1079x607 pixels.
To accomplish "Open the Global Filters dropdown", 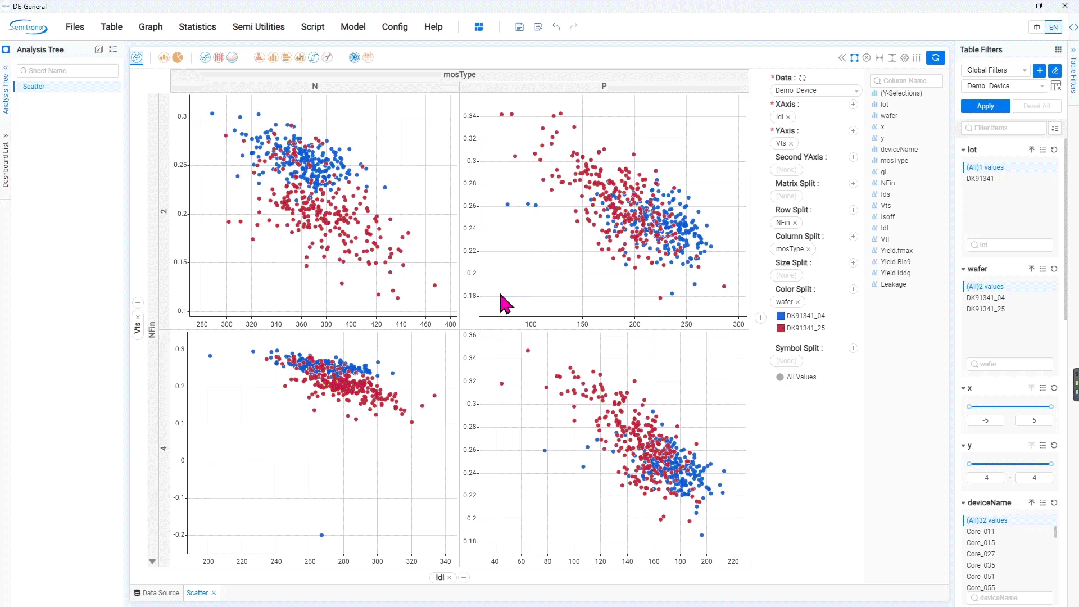I will (996, 70).
